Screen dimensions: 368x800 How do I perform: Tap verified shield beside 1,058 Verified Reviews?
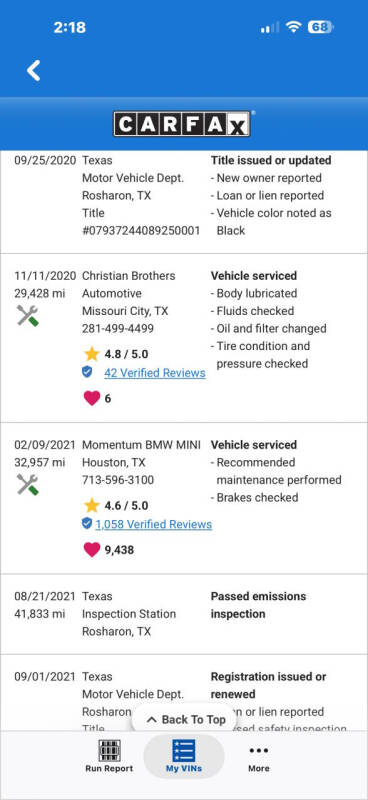87,524
